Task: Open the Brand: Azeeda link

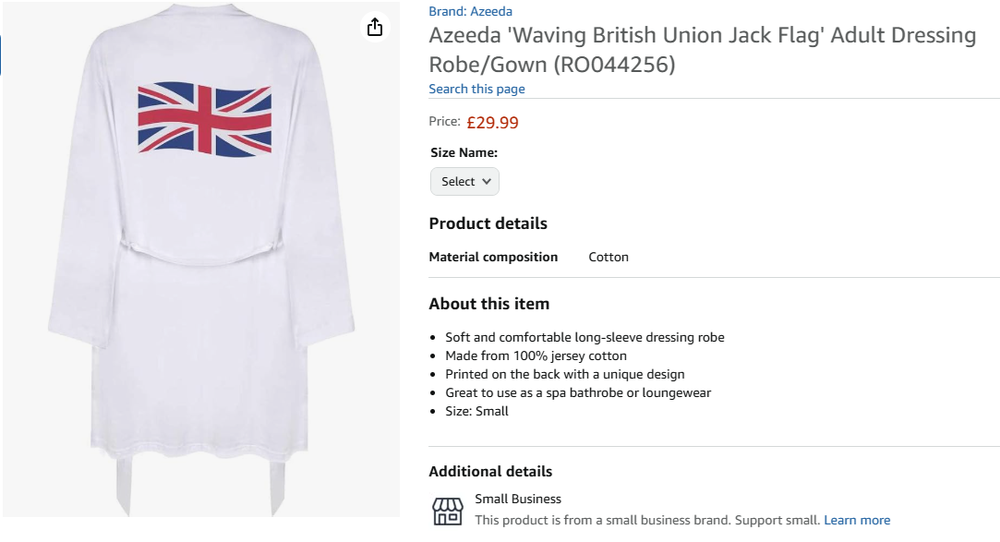Action: (x=470, y=12)
